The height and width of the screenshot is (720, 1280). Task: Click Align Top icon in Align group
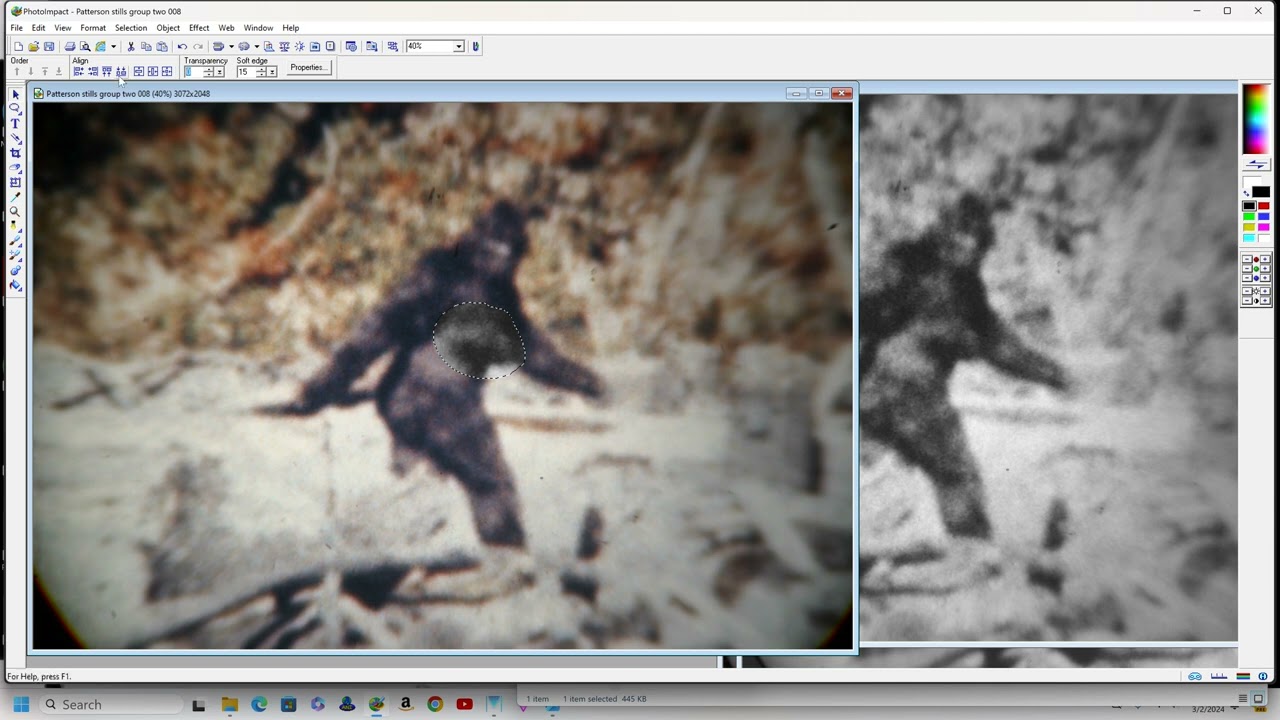(107, 72)
